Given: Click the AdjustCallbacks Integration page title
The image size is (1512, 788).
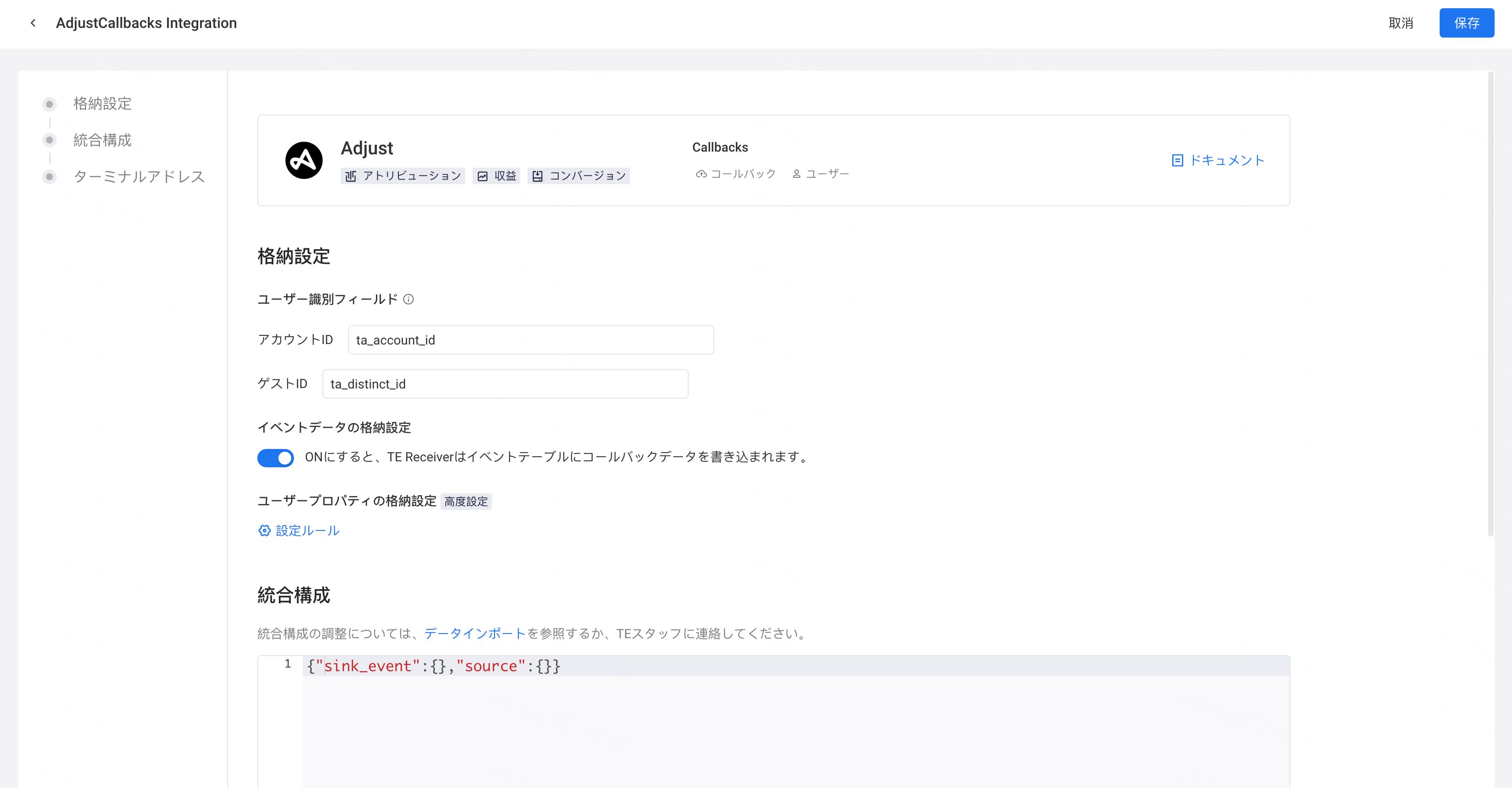Looking at the screenshot, I should coord(146,23).
